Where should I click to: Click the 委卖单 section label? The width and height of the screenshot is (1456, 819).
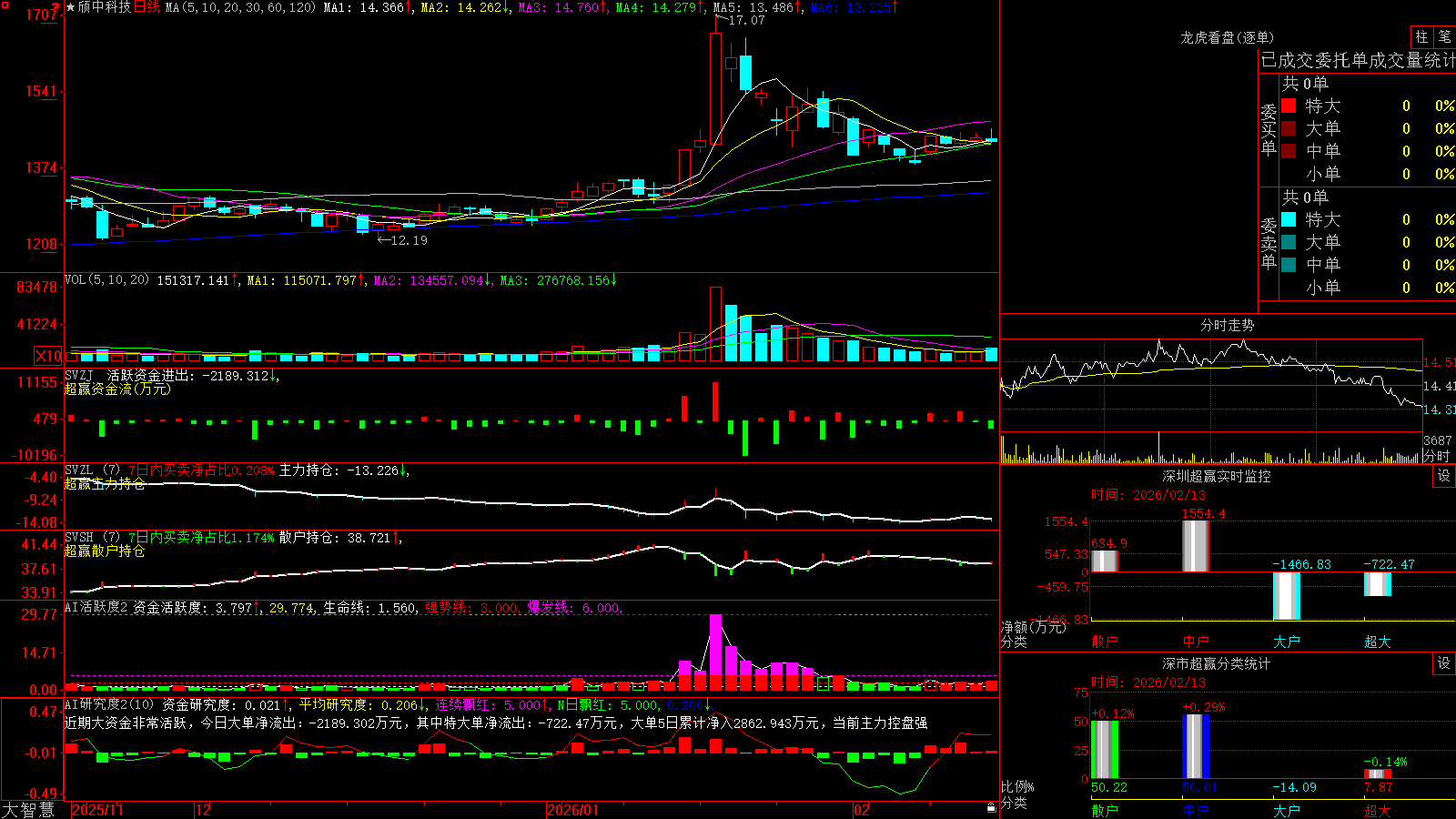click(1269, 243)
